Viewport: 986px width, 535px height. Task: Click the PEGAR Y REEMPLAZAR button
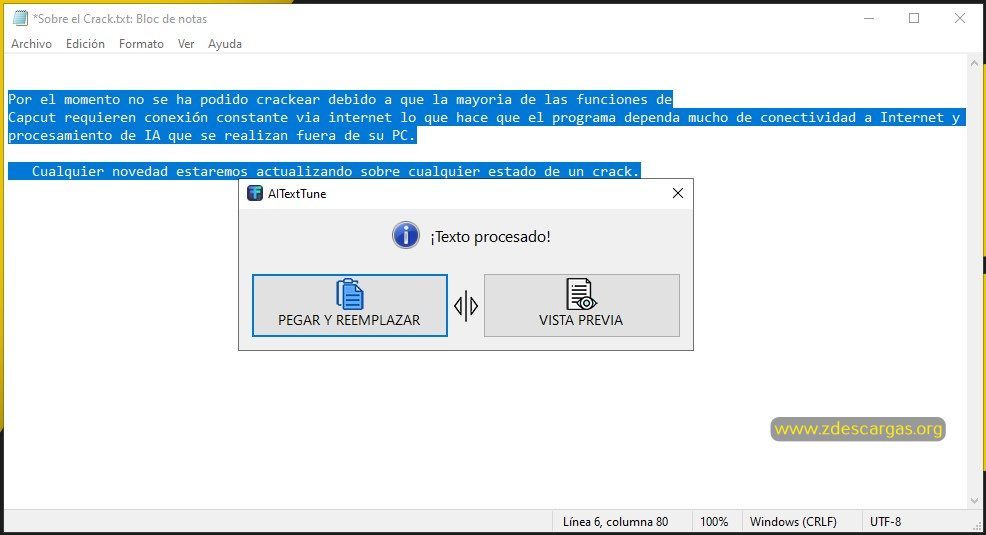(350, 306)
